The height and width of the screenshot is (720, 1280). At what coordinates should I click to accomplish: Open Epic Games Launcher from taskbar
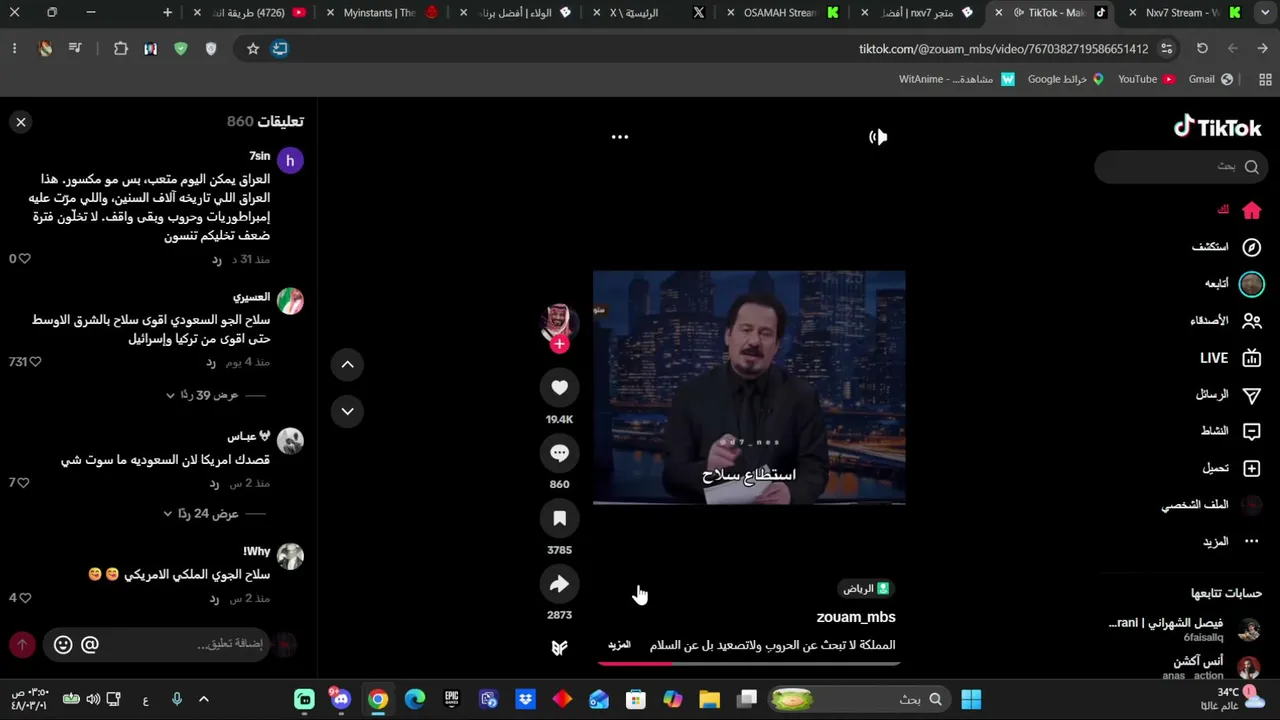(452, 699)
